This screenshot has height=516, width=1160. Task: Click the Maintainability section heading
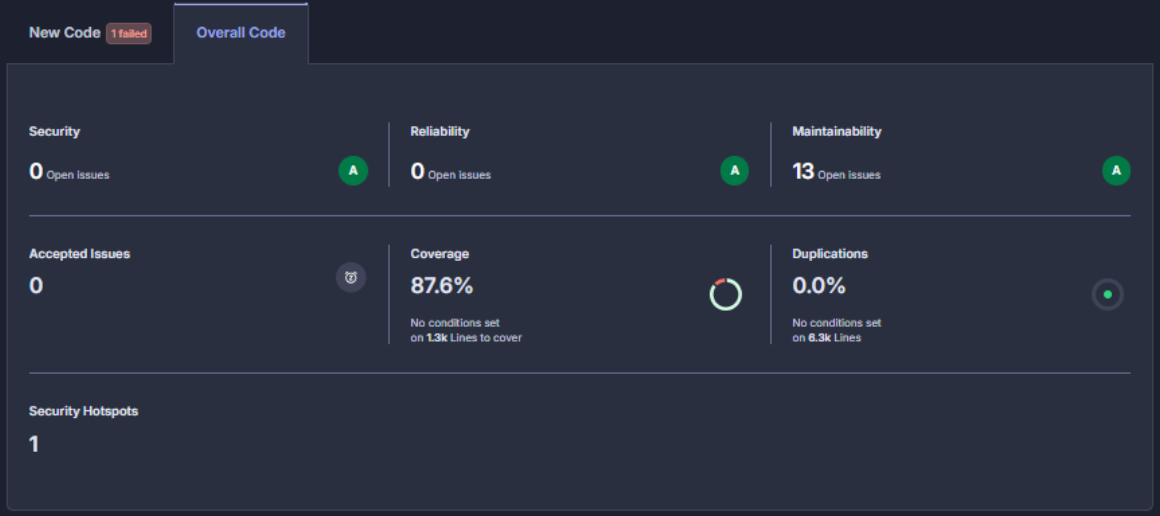[x=836, y=131]
